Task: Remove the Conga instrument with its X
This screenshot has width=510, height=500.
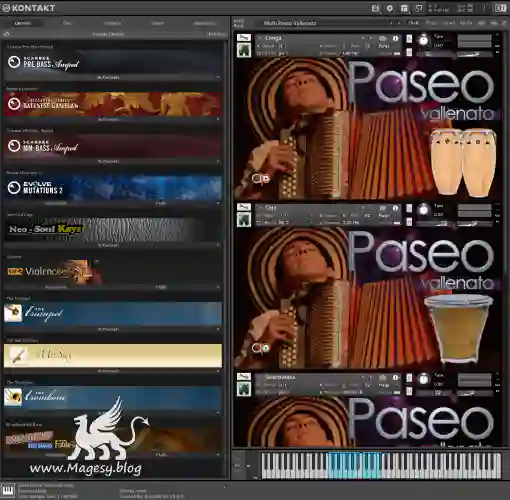Action: [x=497, y=35]
